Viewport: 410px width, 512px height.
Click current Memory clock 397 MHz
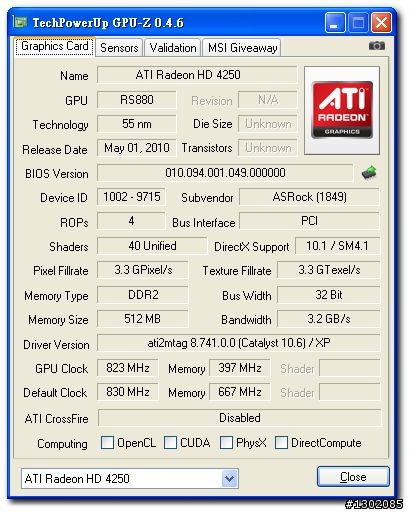click(240, 368)
